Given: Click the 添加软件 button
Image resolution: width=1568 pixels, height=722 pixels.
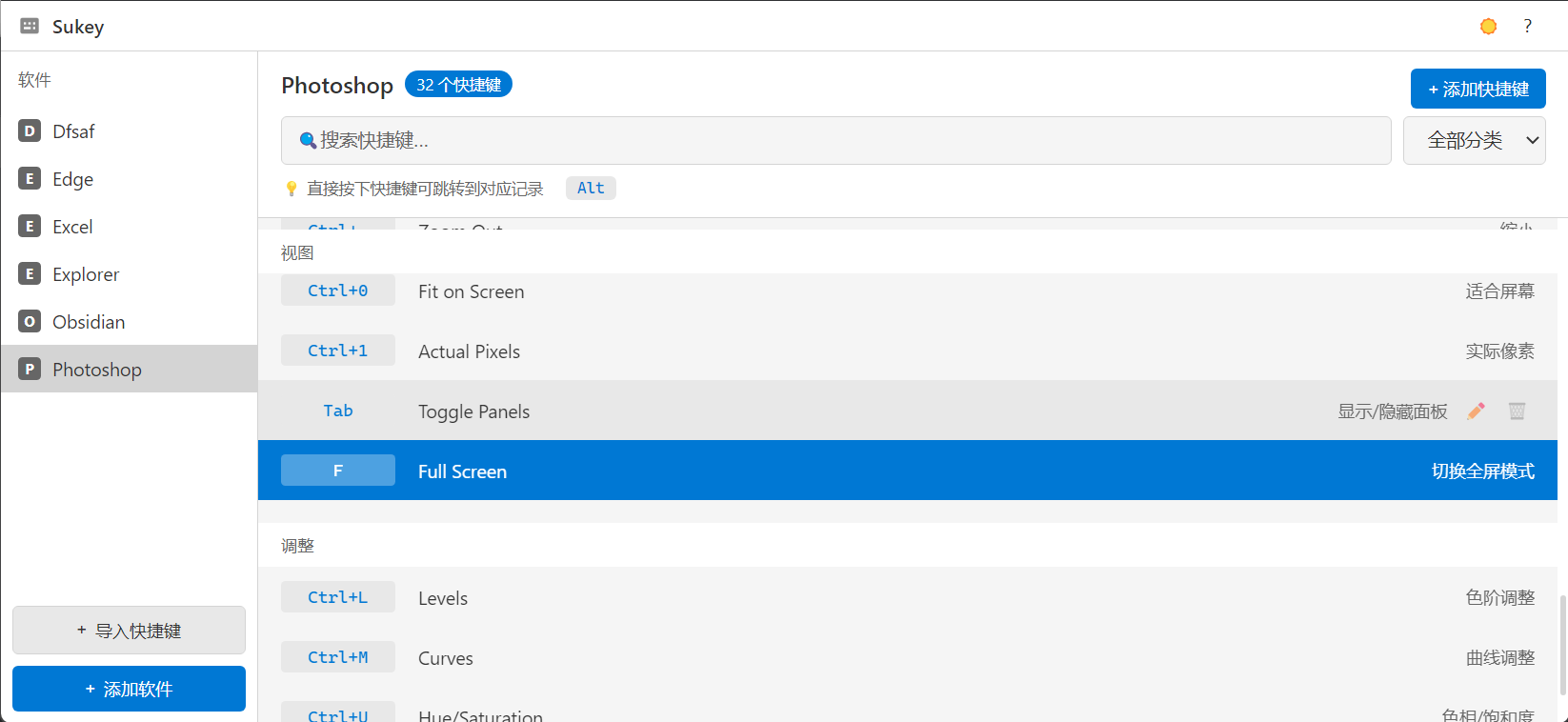Looking at the screenshot, I should 129,689.
